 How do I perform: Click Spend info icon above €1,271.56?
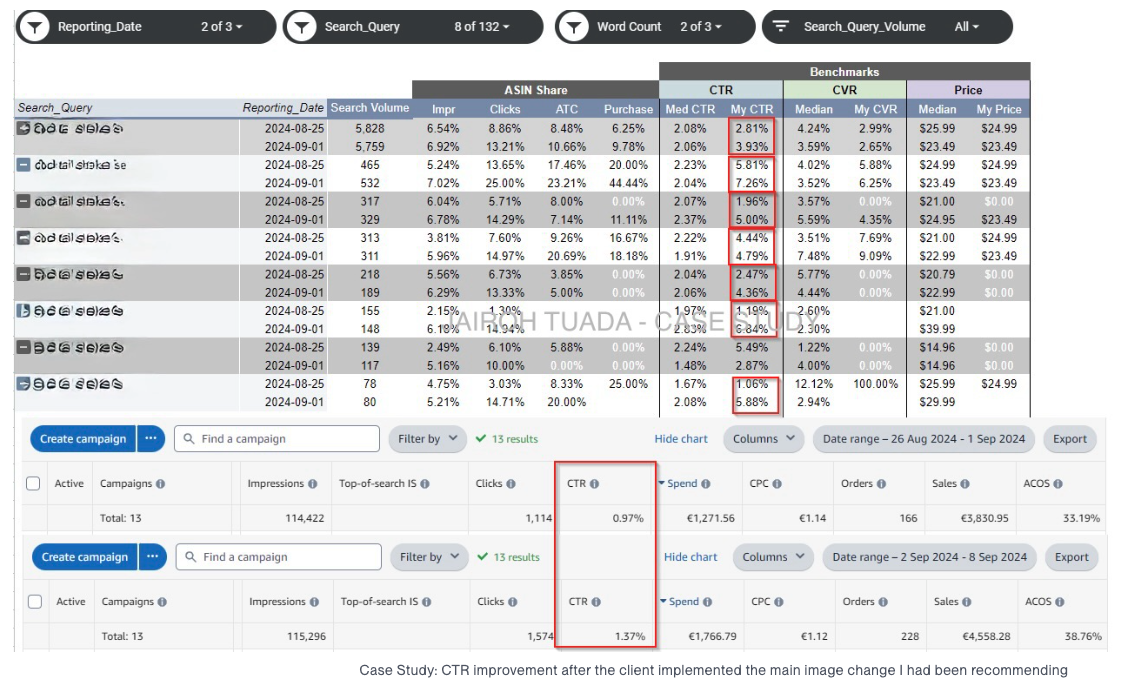tap(706, 484)
